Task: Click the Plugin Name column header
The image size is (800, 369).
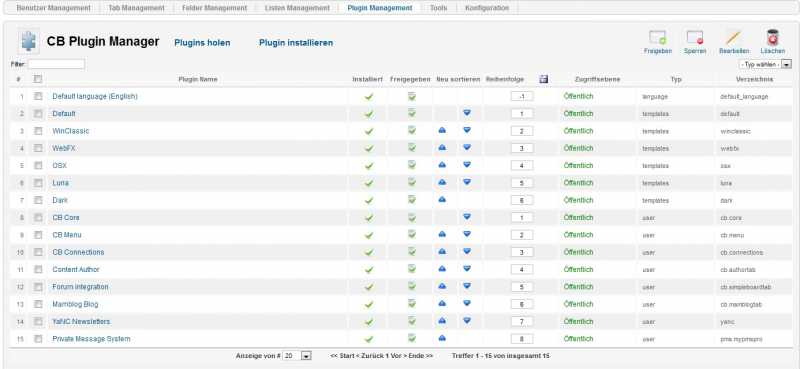Action: tap(198, 79)
